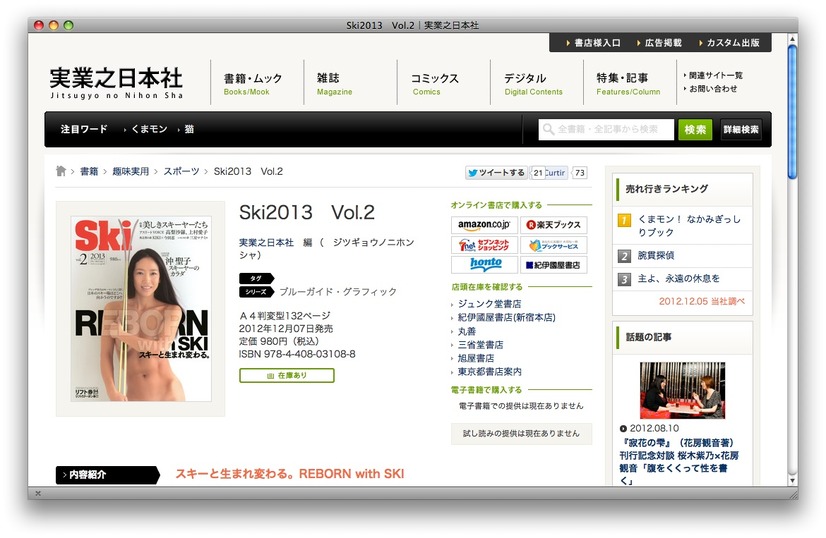This screenshot has width=826, height=538.
Task: Click the 実業之日本社 site logo
Action: coord(116,83)
